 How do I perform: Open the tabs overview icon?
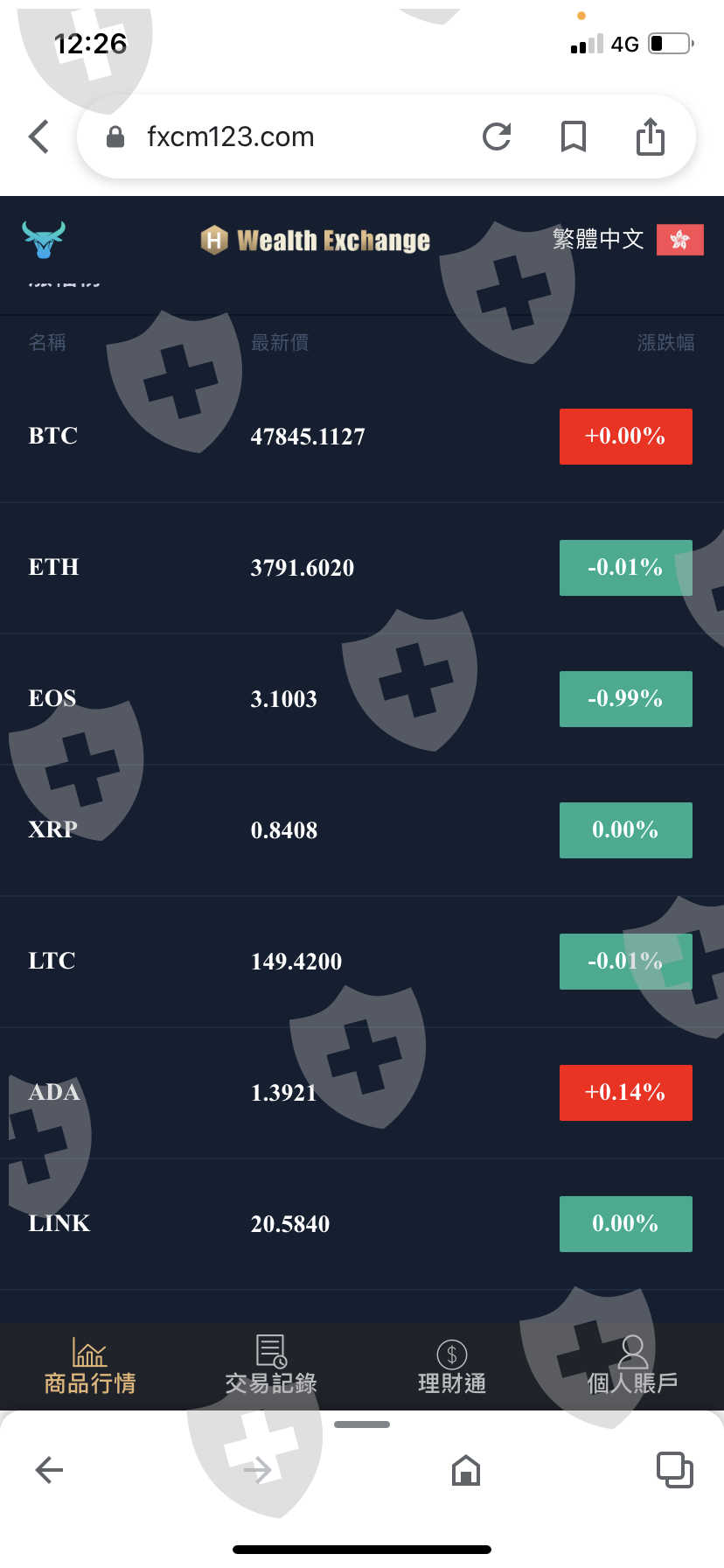[x=674, y=1470]
